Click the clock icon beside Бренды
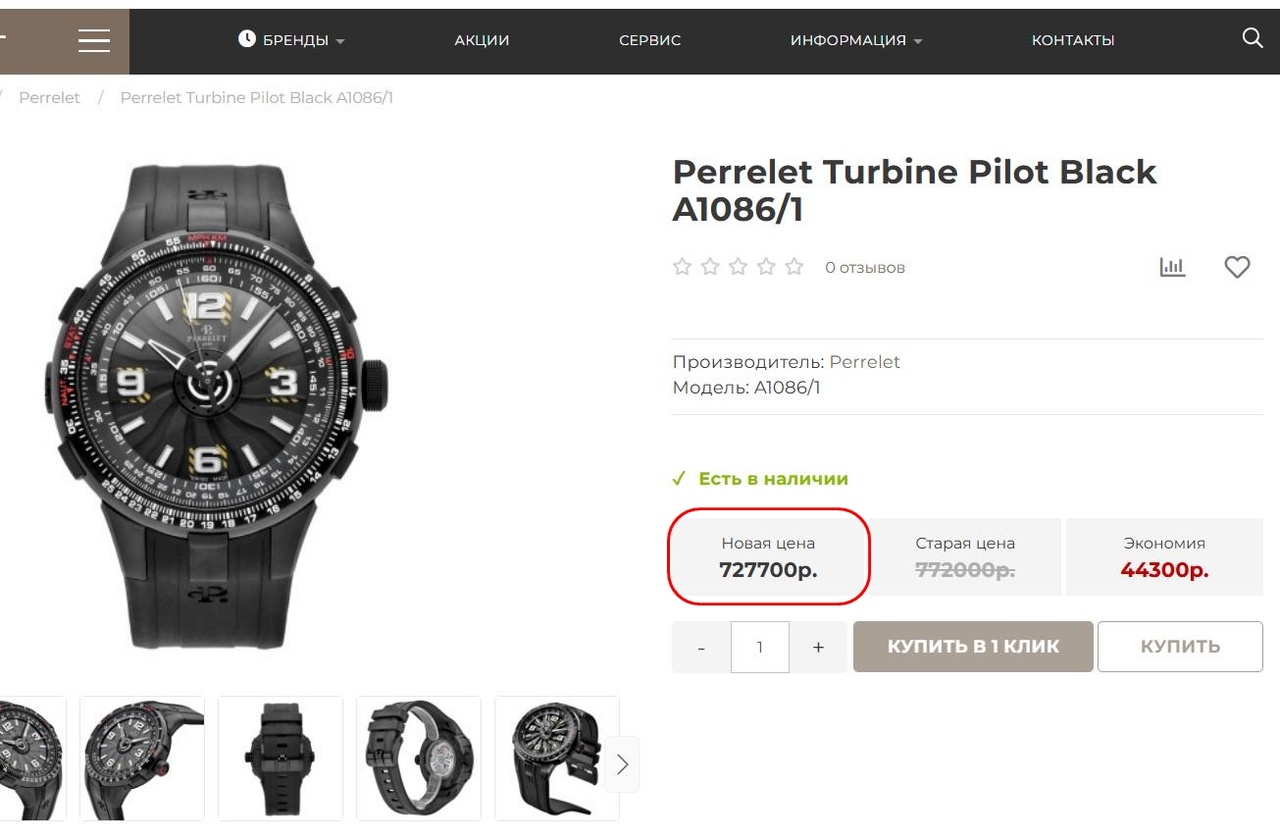1280x839 pixels. [247, 39]
